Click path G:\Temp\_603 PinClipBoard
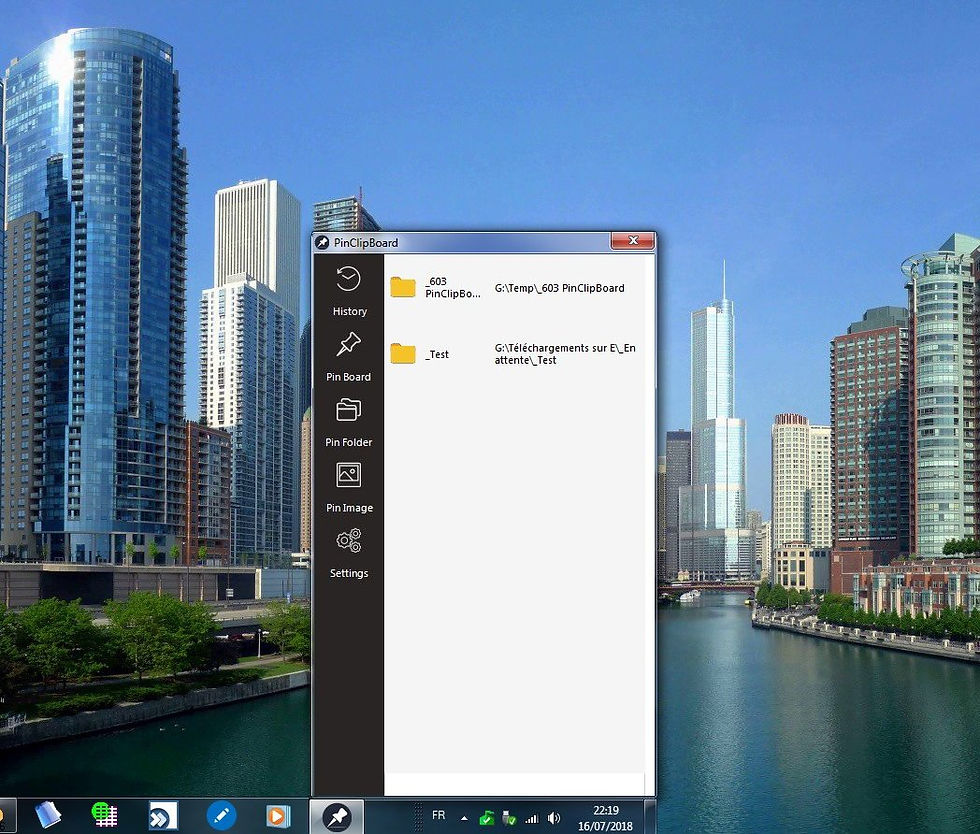The height and width of the screenshot is (834, 980). [x=559, y=288]
